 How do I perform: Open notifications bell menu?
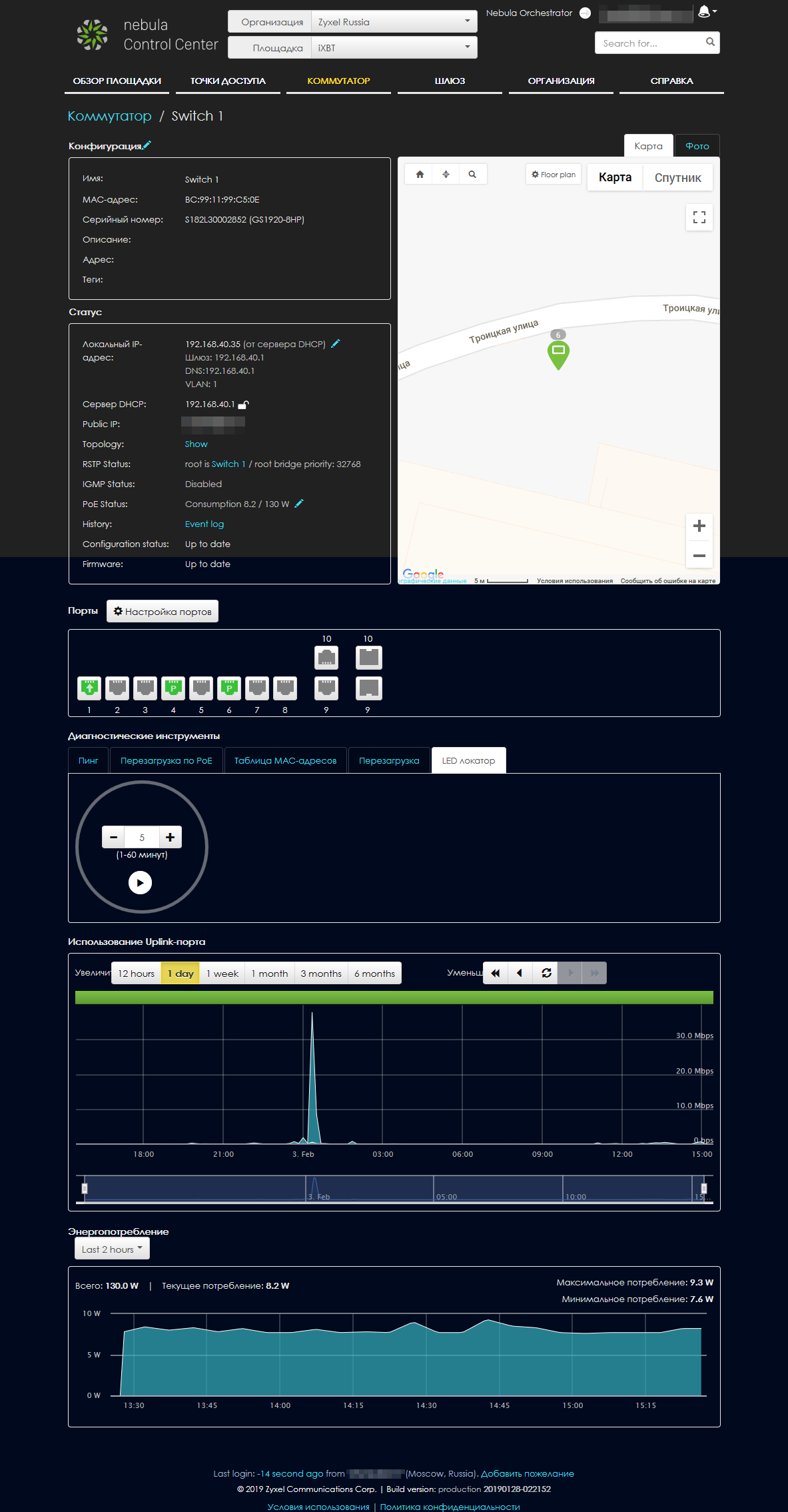707,11
